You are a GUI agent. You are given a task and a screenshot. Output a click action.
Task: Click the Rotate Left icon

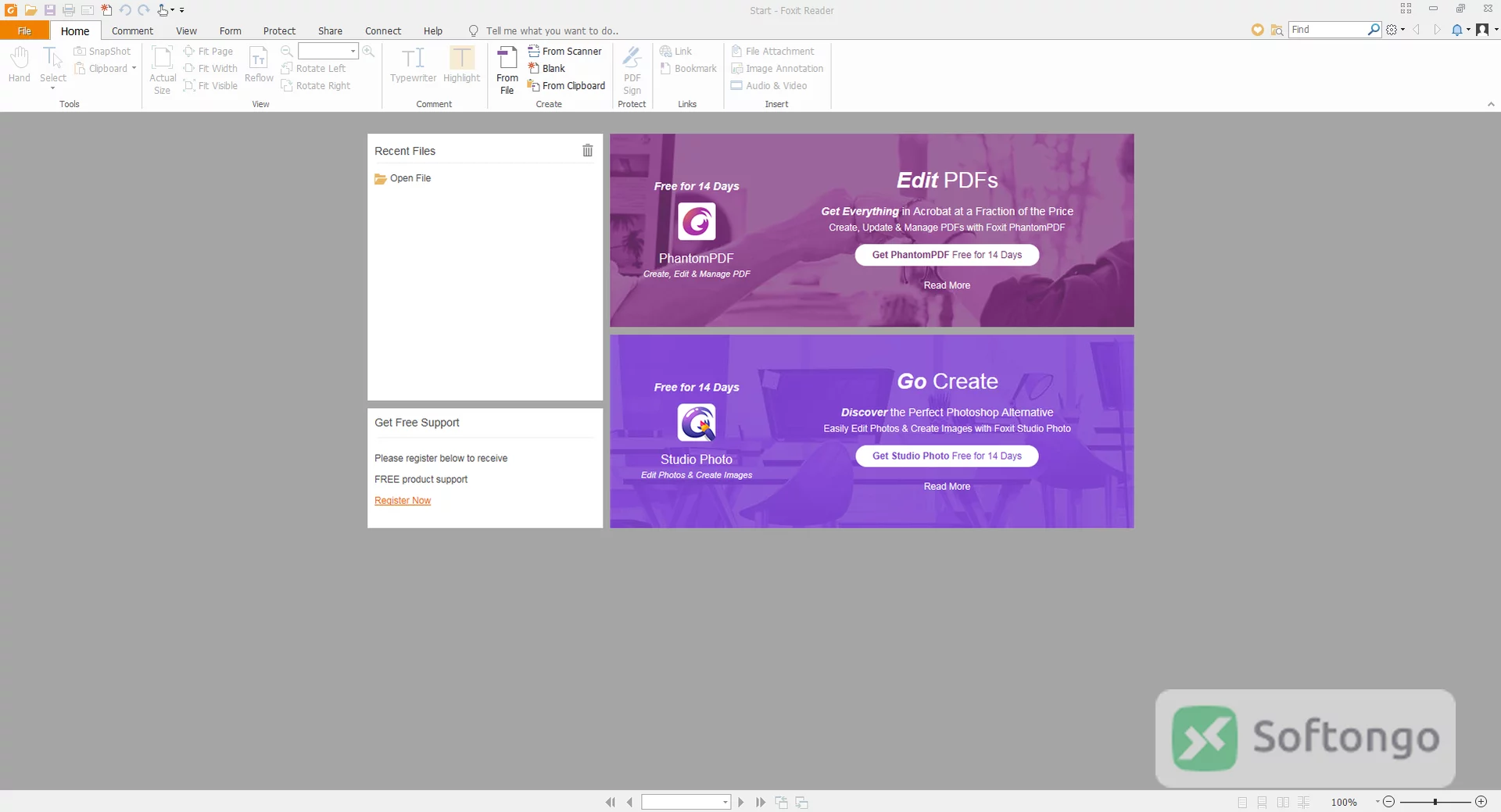(287, 68)
